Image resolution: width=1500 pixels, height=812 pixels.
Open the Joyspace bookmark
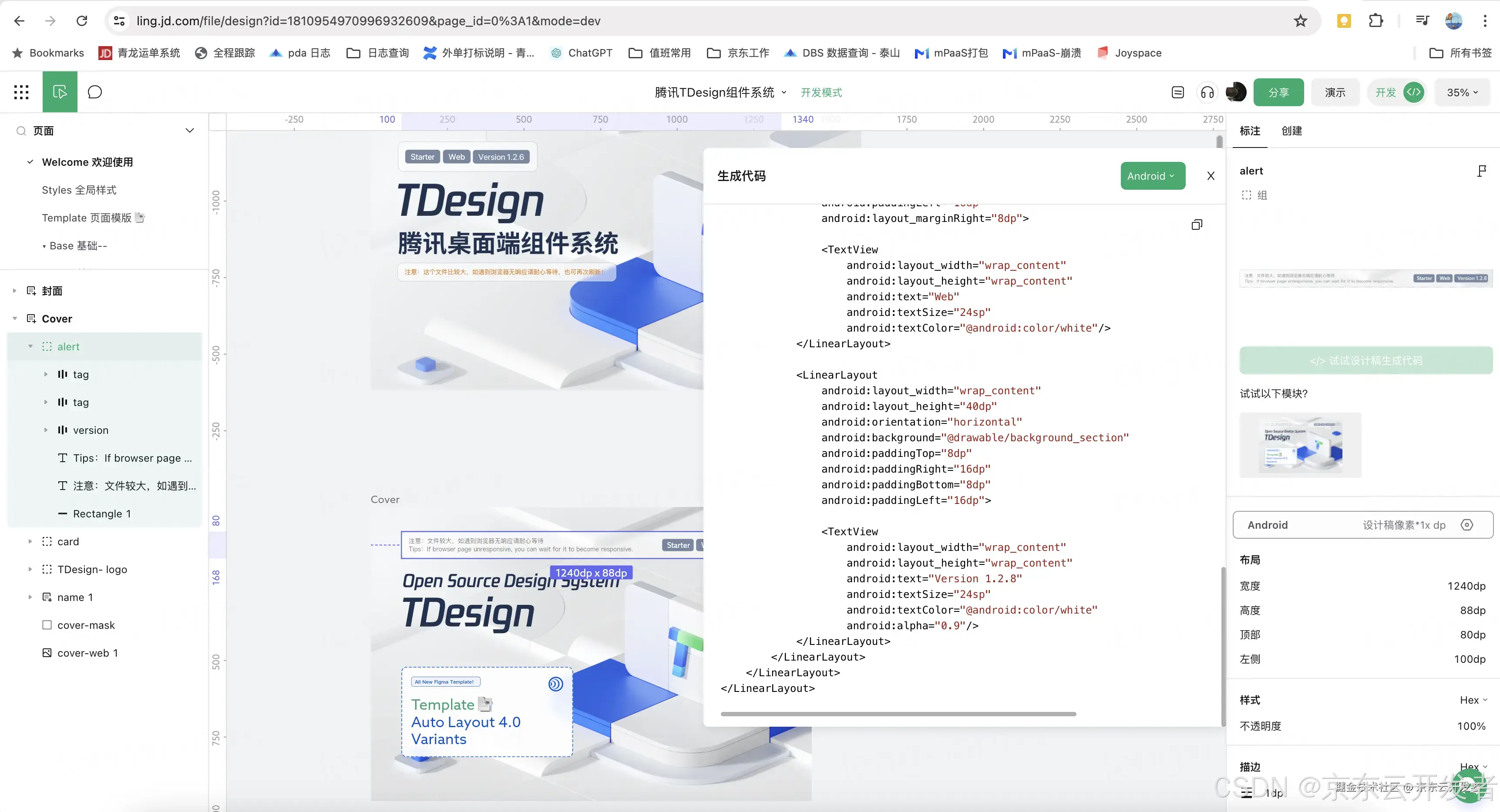[1129, 53]
